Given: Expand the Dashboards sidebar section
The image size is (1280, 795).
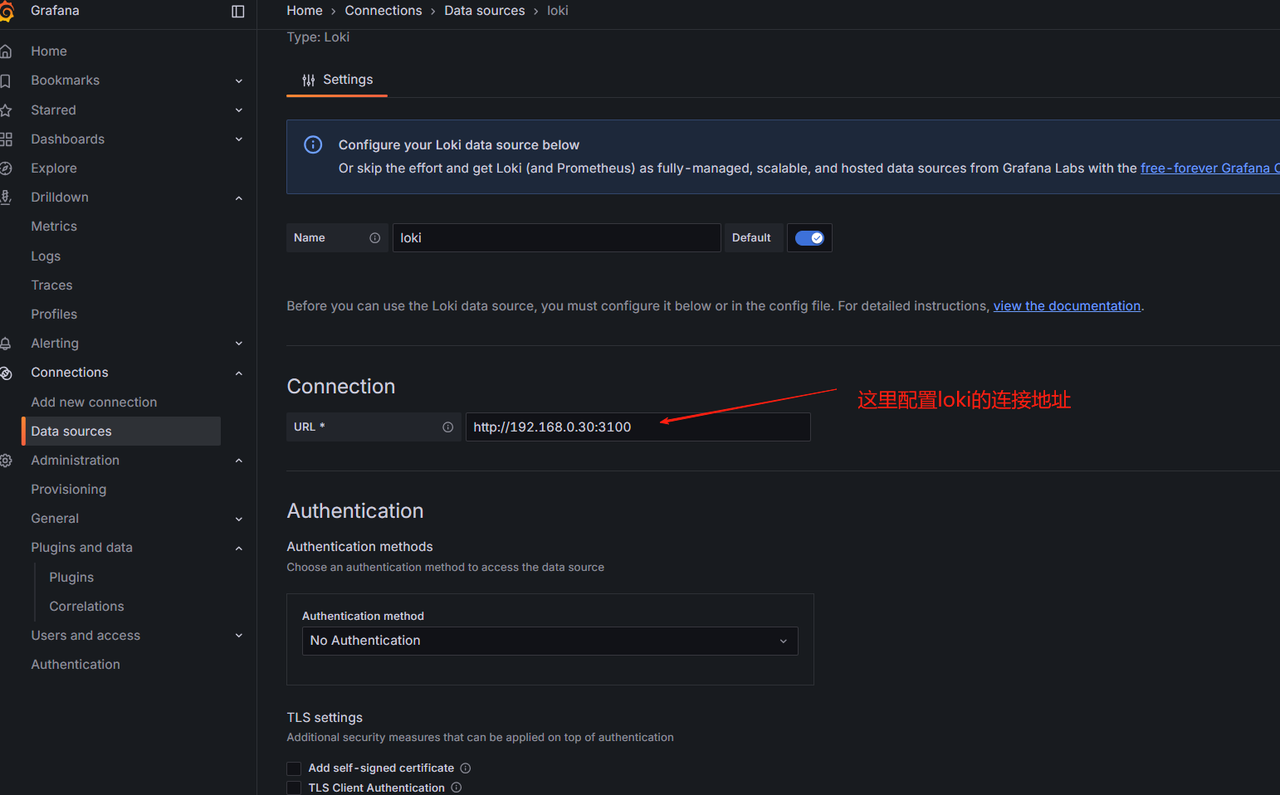Looking at the screenshot, I should 238,139.
